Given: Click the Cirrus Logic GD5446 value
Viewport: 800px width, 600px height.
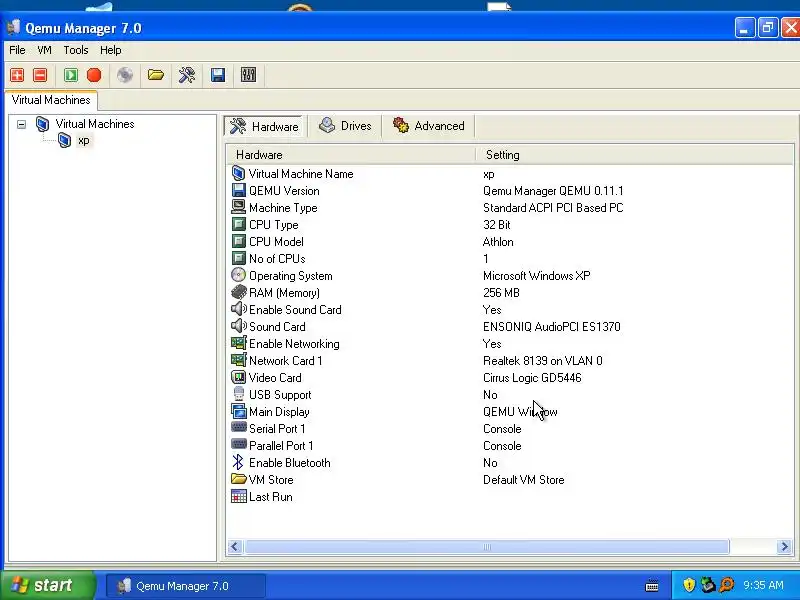Looking at the screenshot, I should (532, 378).
